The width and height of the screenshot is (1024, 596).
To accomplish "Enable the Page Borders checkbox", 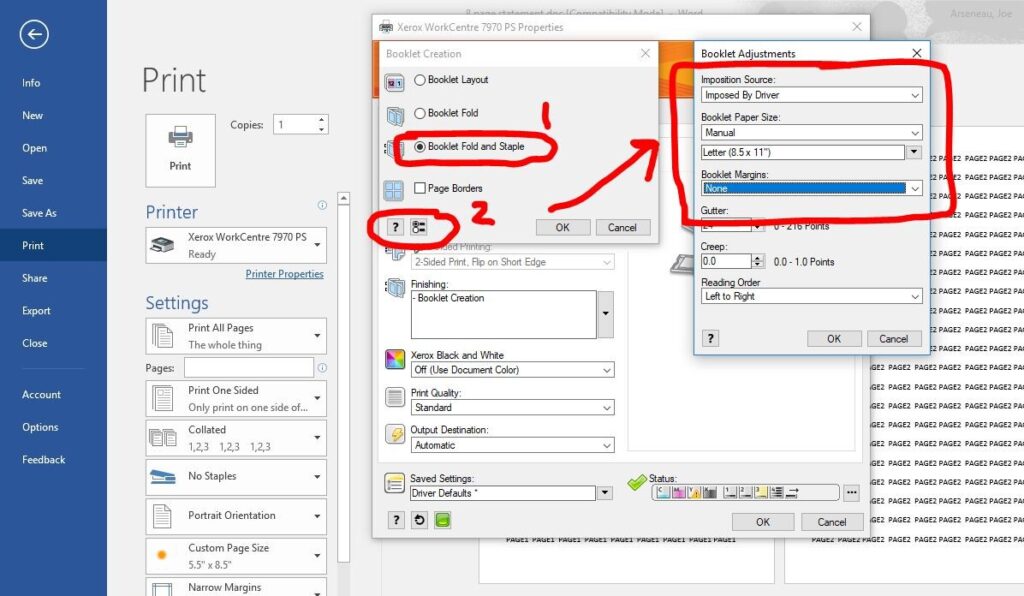I will [420, 188].
